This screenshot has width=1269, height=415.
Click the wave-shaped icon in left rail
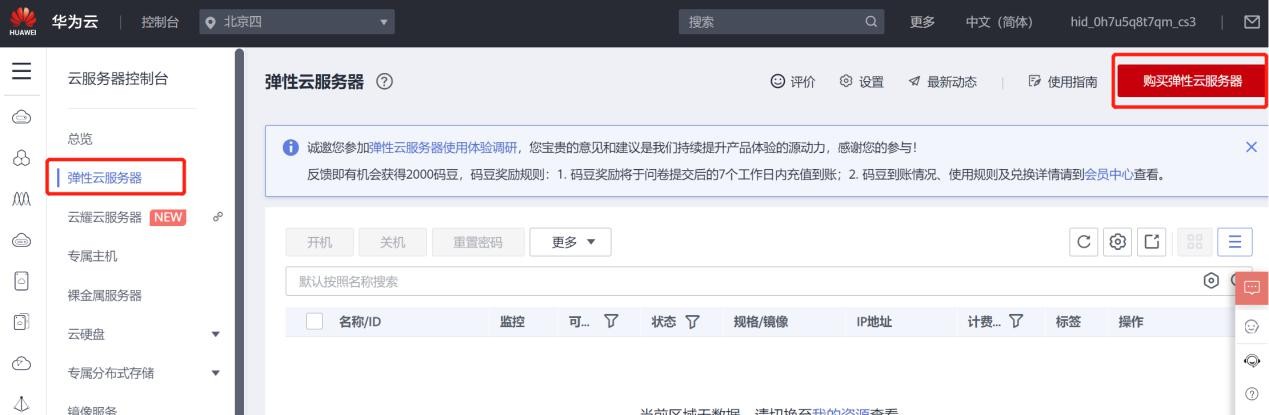pyautogui.click(x=19, y=198)
